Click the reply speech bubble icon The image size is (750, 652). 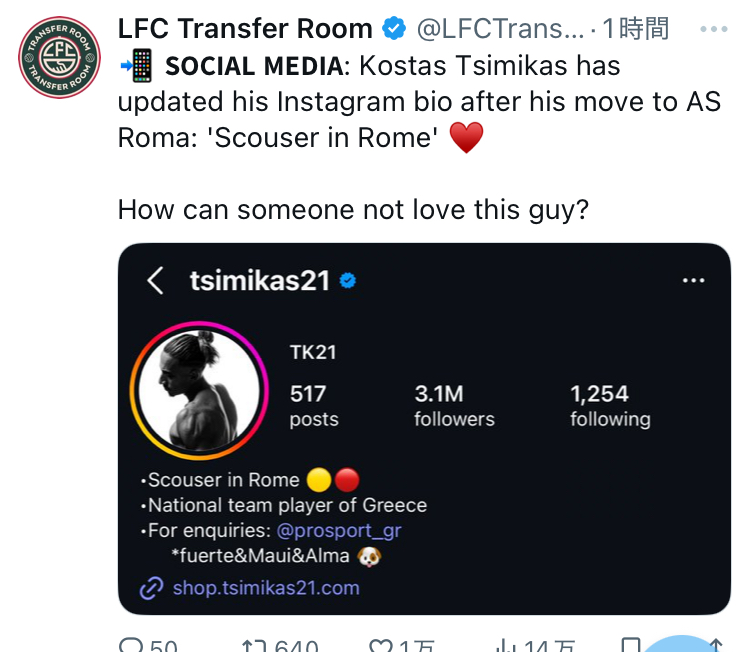tap(132, 645)
